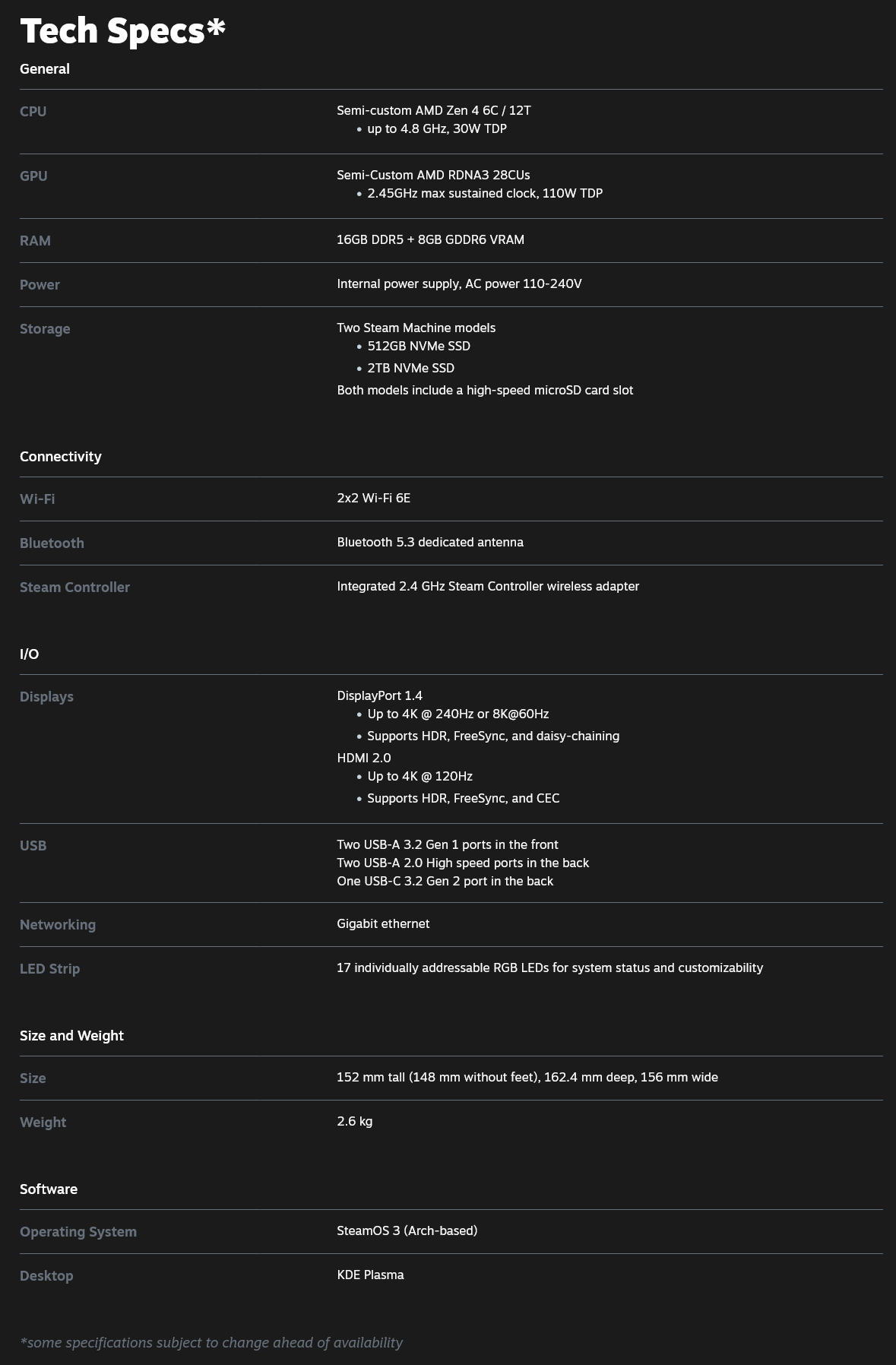
Task: Click the General section heading
Action: coord(45,69)
